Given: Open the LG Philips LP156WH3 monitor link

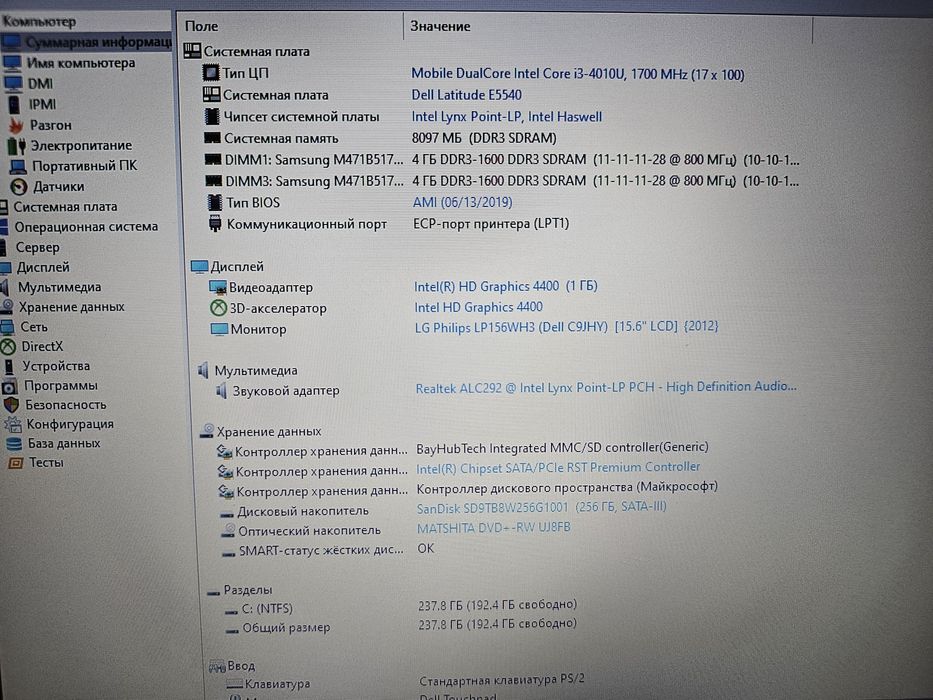Looking at the screenshot, I should click(x=566, y=327).
